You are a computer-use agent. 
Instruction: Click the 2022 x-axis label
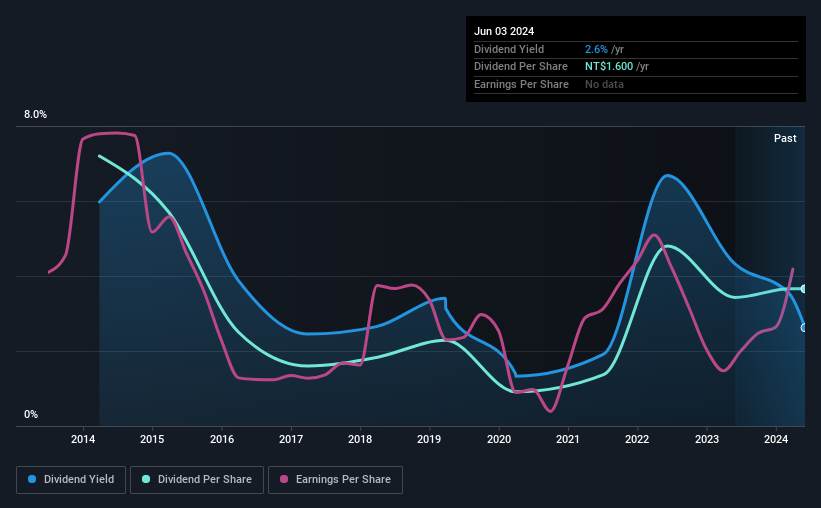(637, 439)
